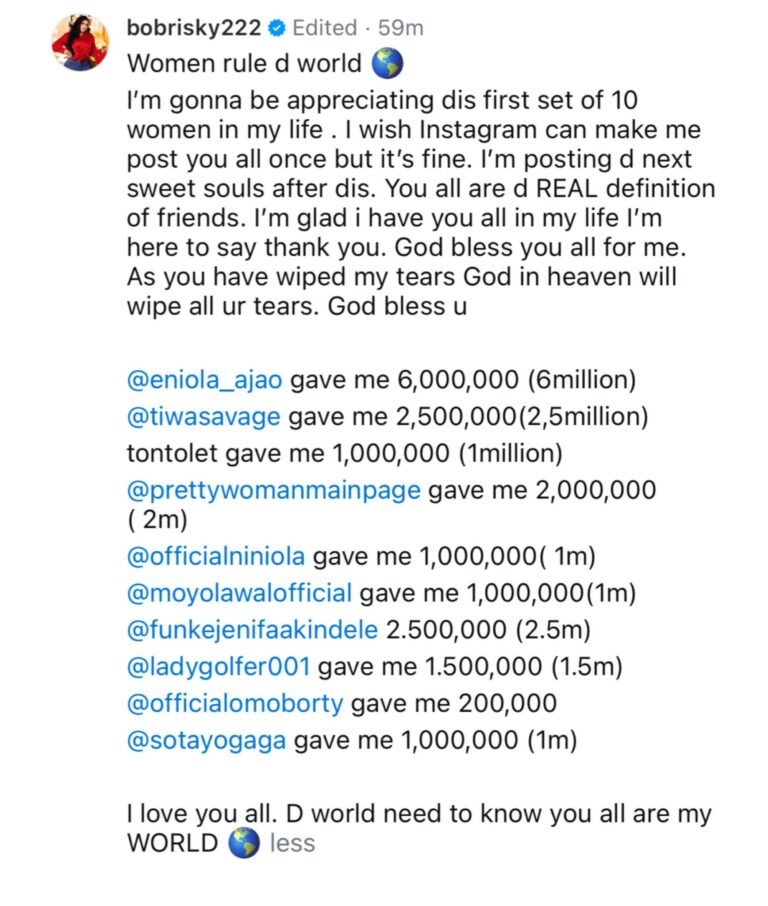Visit the @moyolawalofficial profile link
Screen dimensions: 768x906
[x=239, y=593]
